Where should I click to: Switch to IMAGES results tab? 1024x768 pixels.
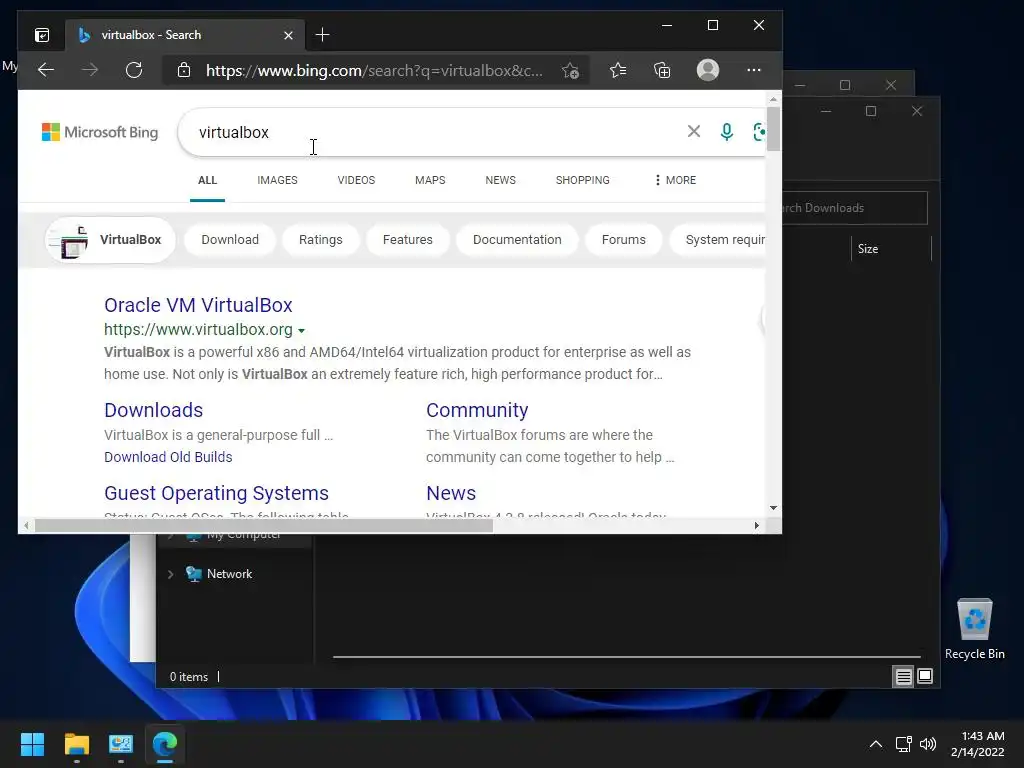(x=277, y=180)
